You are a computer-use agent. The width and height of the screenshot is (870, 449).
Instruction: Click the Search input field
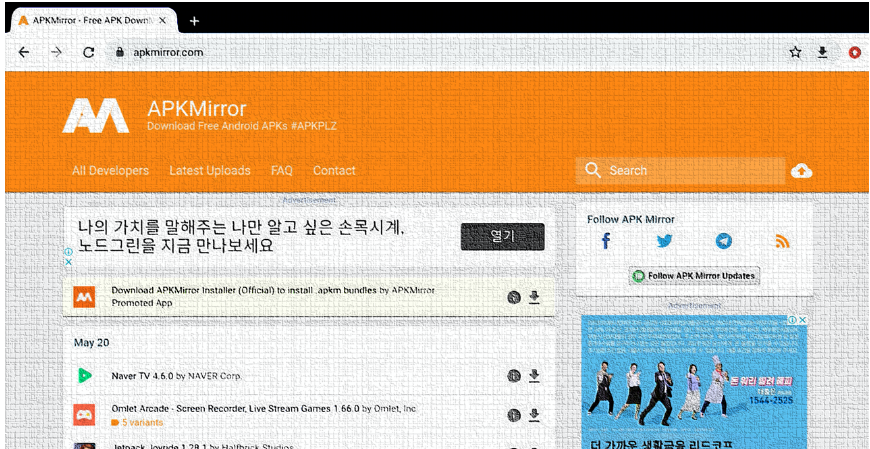(680, 170)
